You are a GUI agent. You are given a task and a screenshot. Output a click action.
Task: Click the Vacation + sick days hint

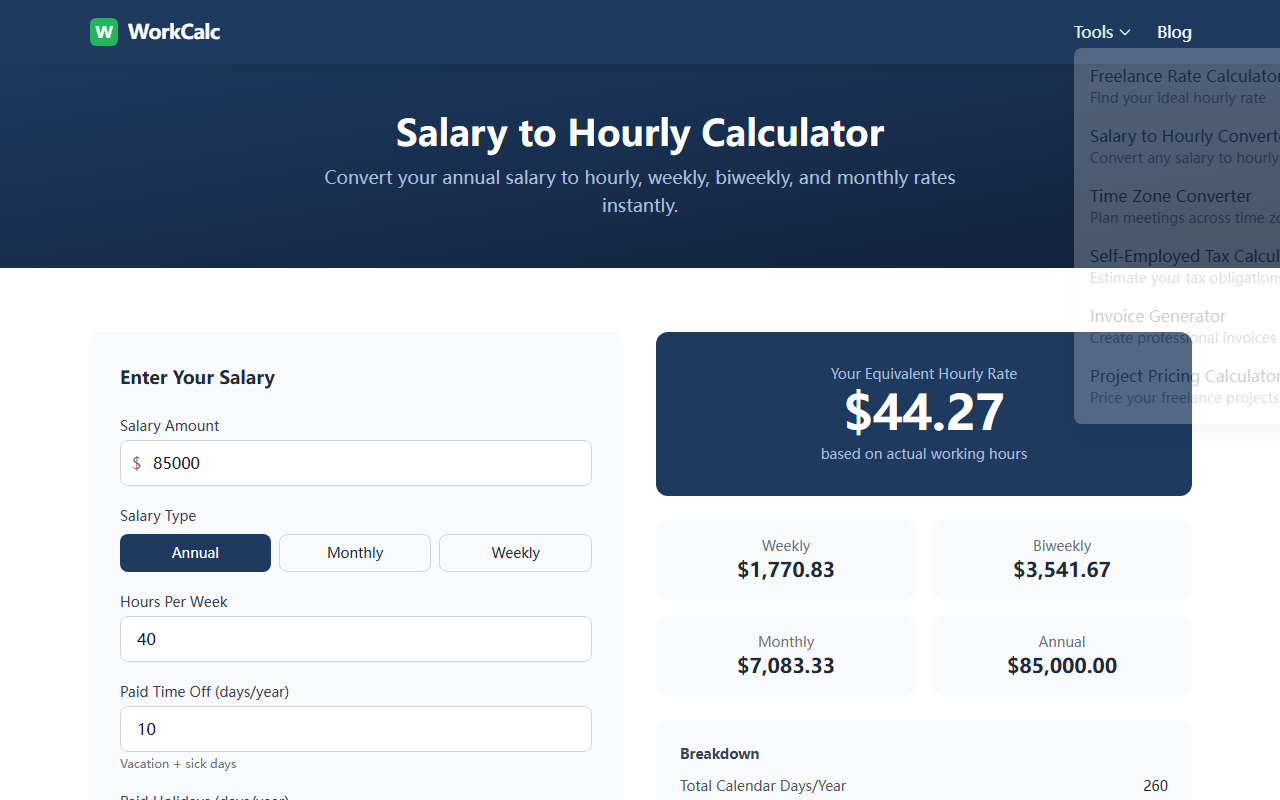pyautogui.click(x=178, y=764)
